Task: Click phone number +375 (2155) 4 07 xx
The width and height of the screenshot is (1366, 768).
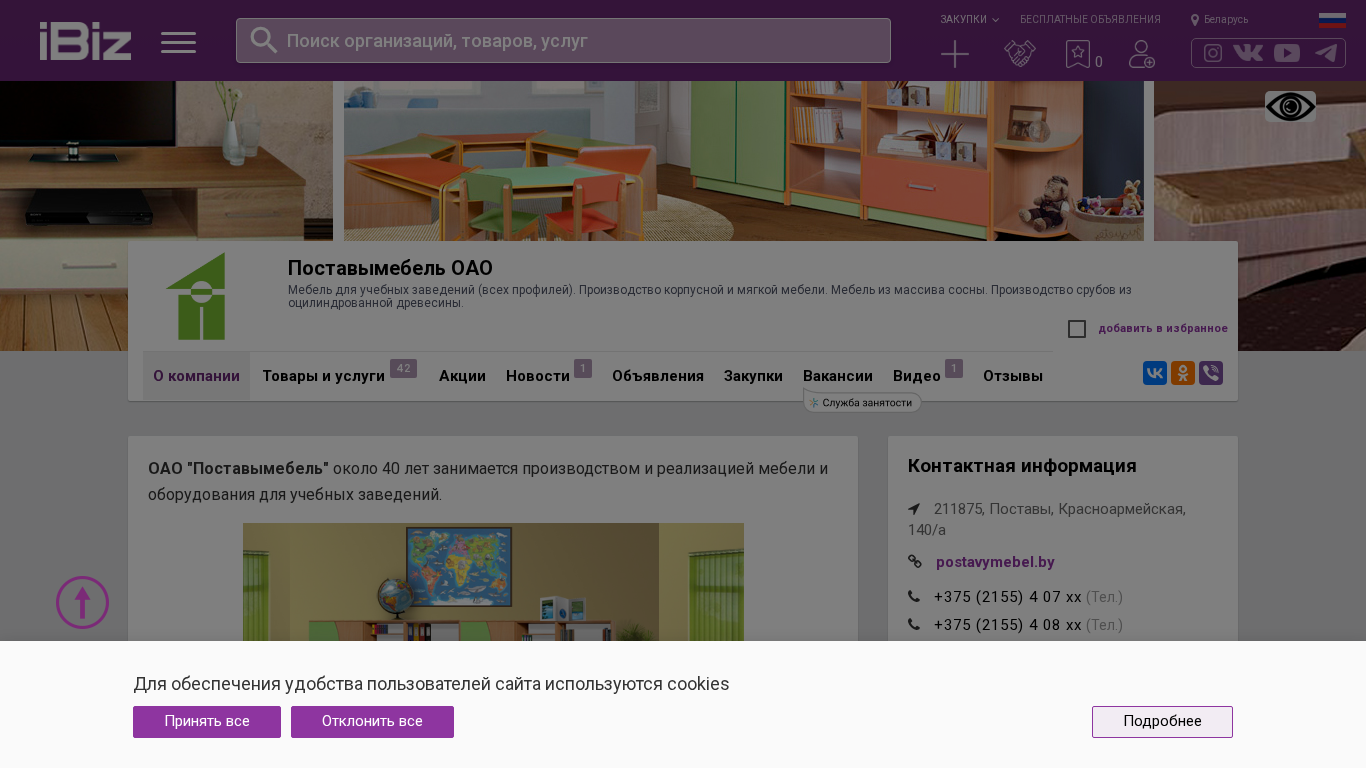Action: (x=1008, y=597)
